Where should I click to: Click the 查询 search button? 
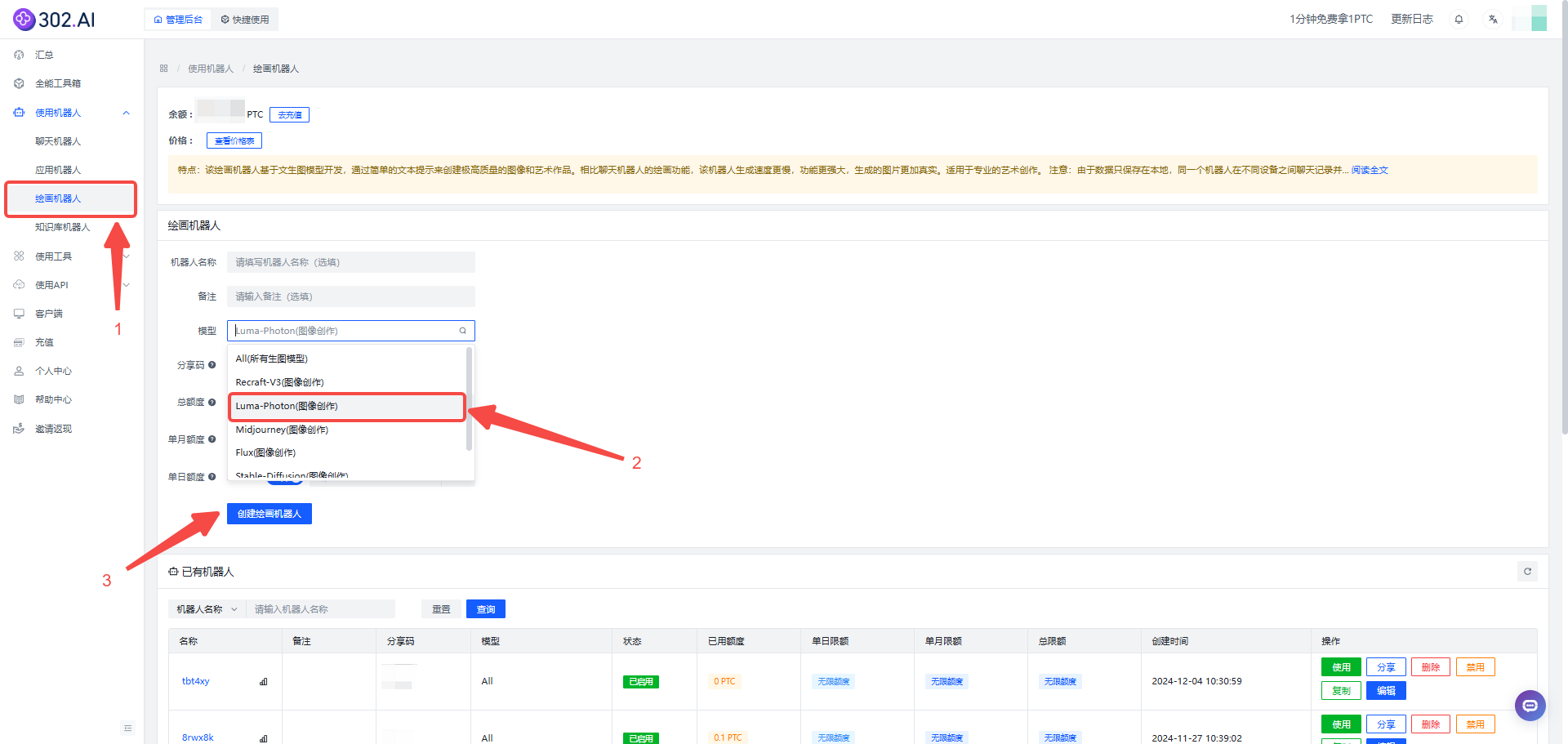(486, 609)
